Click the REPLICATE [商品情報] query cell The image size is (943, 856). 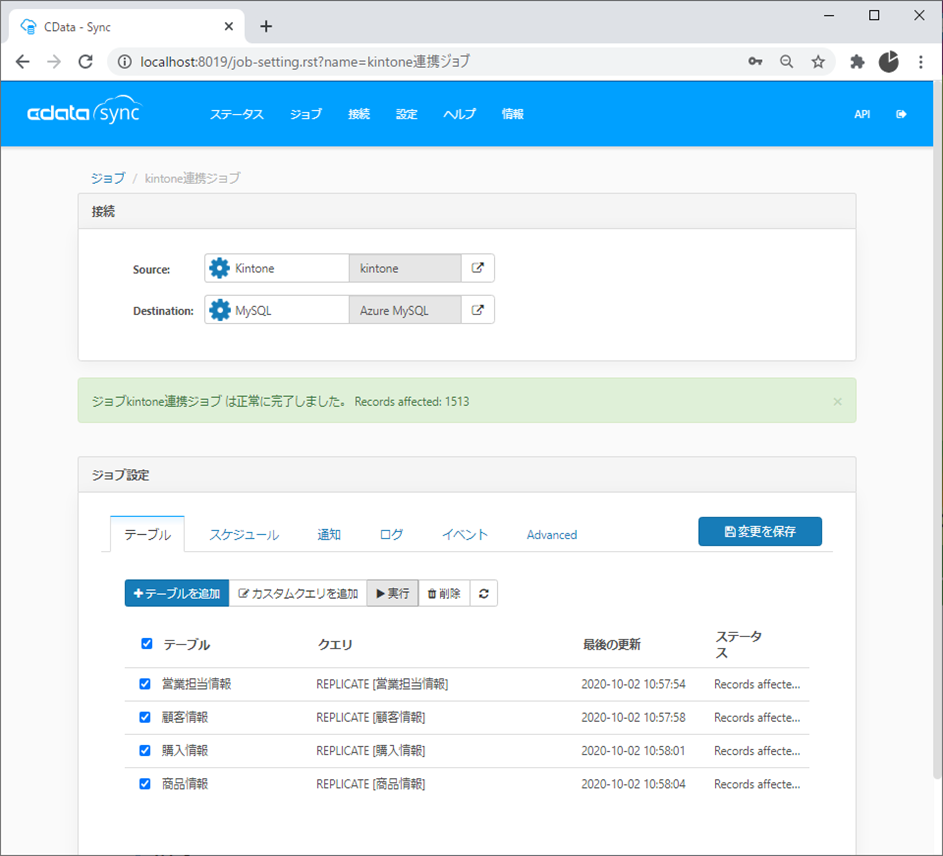[x=370, y=784]
